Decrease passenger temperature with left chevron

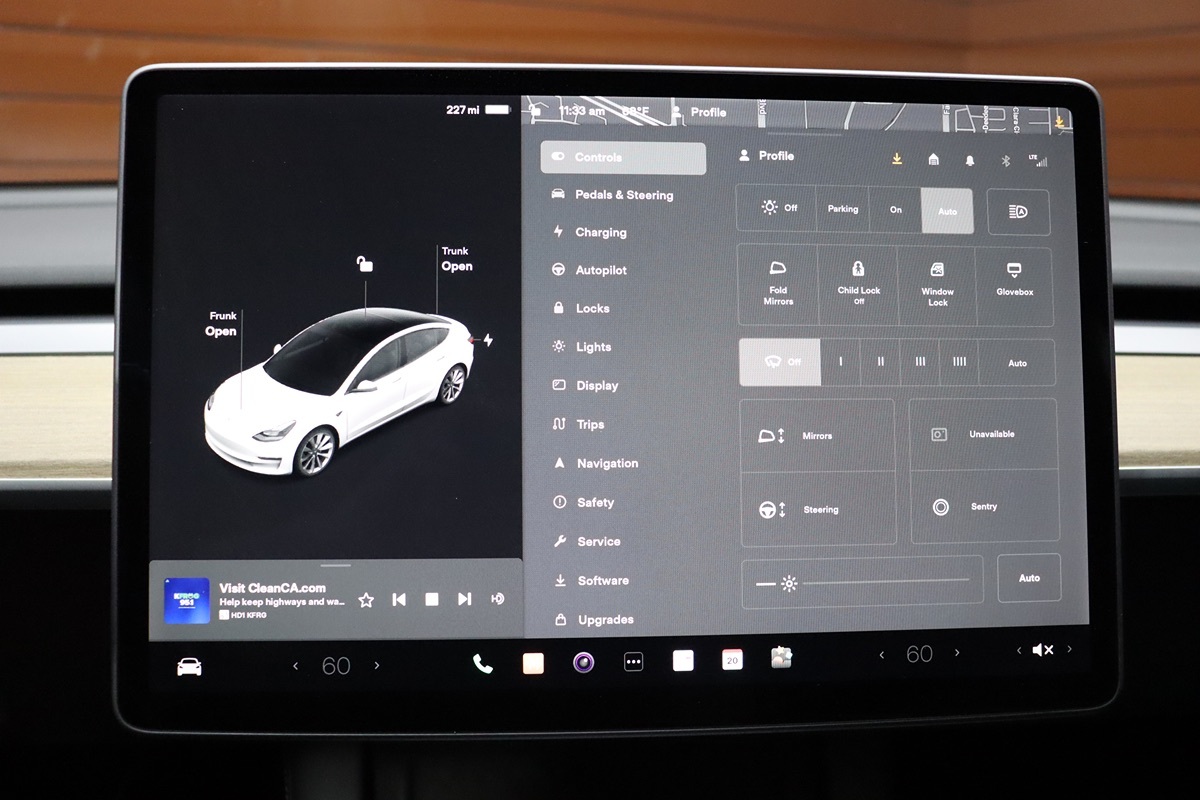[881, 654]
